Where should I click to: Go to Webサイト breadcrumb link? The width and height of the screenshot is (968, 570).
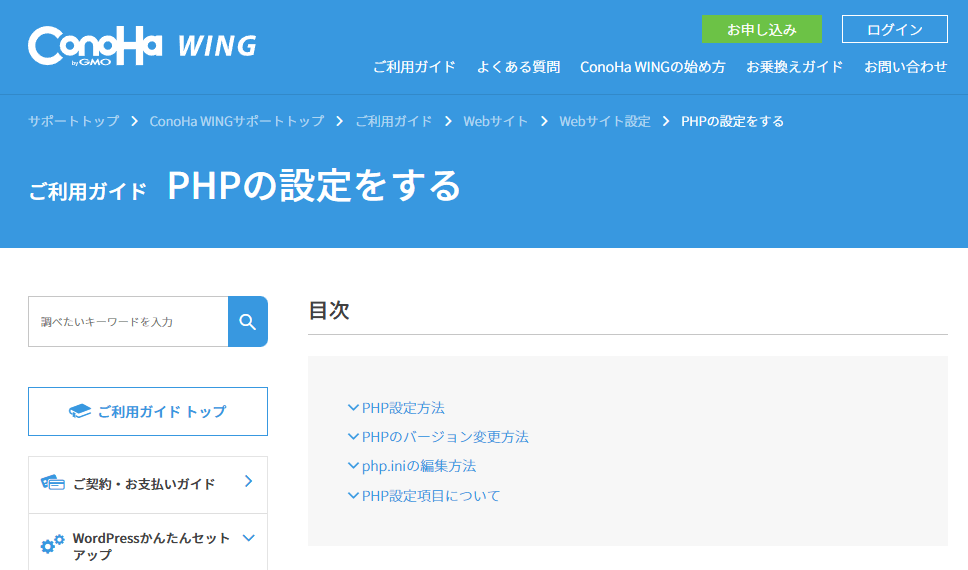[x=496, y=121]
